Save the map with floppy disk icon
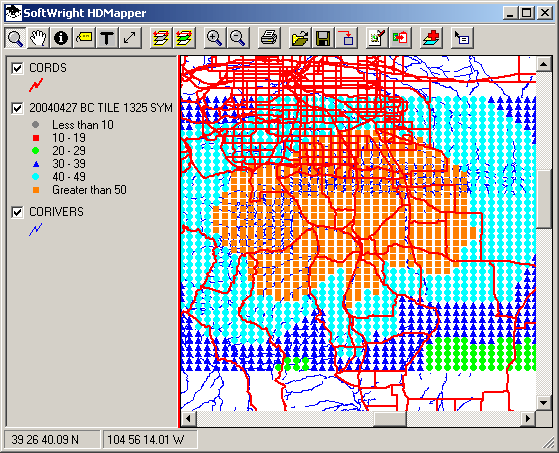 (x=323, y=38)
